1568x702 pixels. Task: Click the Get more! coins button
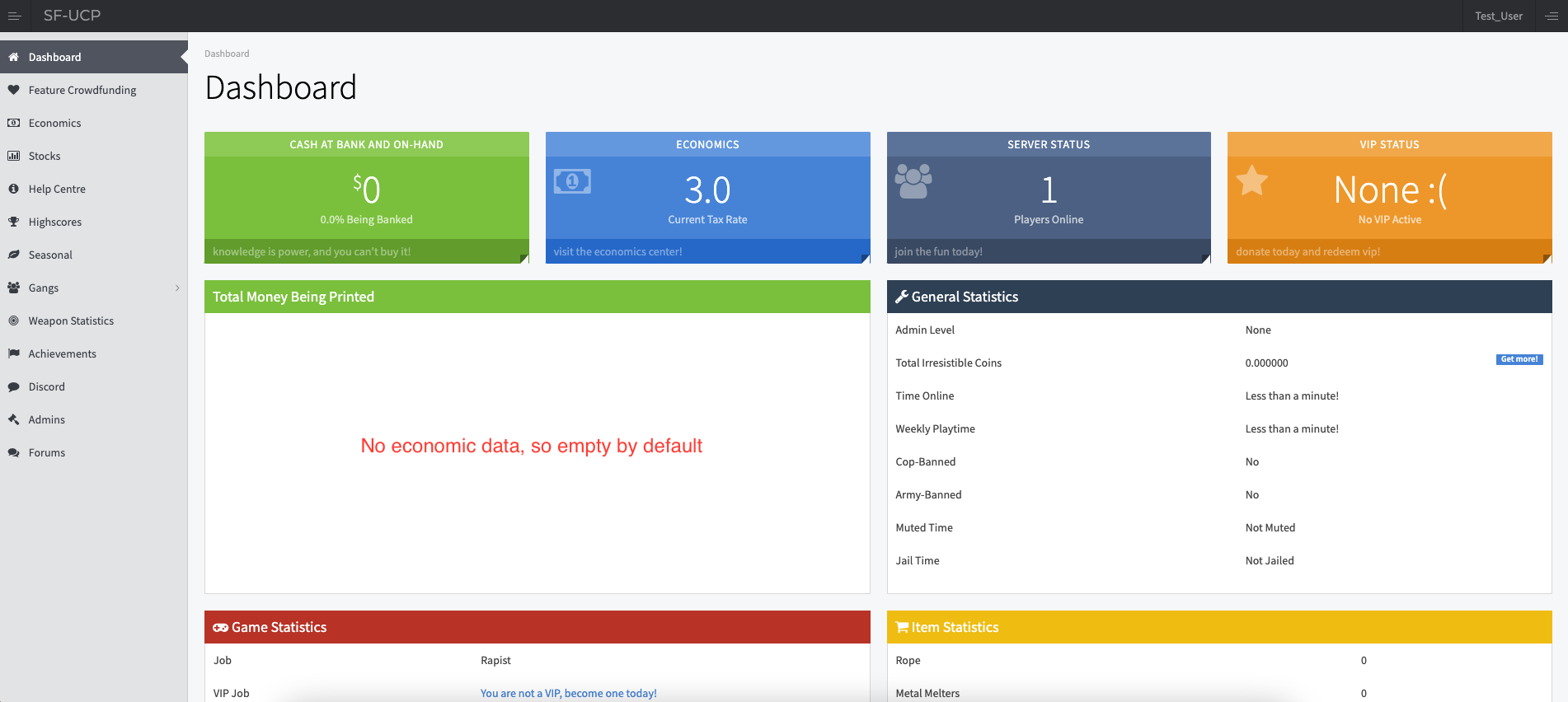point(1519,359)
